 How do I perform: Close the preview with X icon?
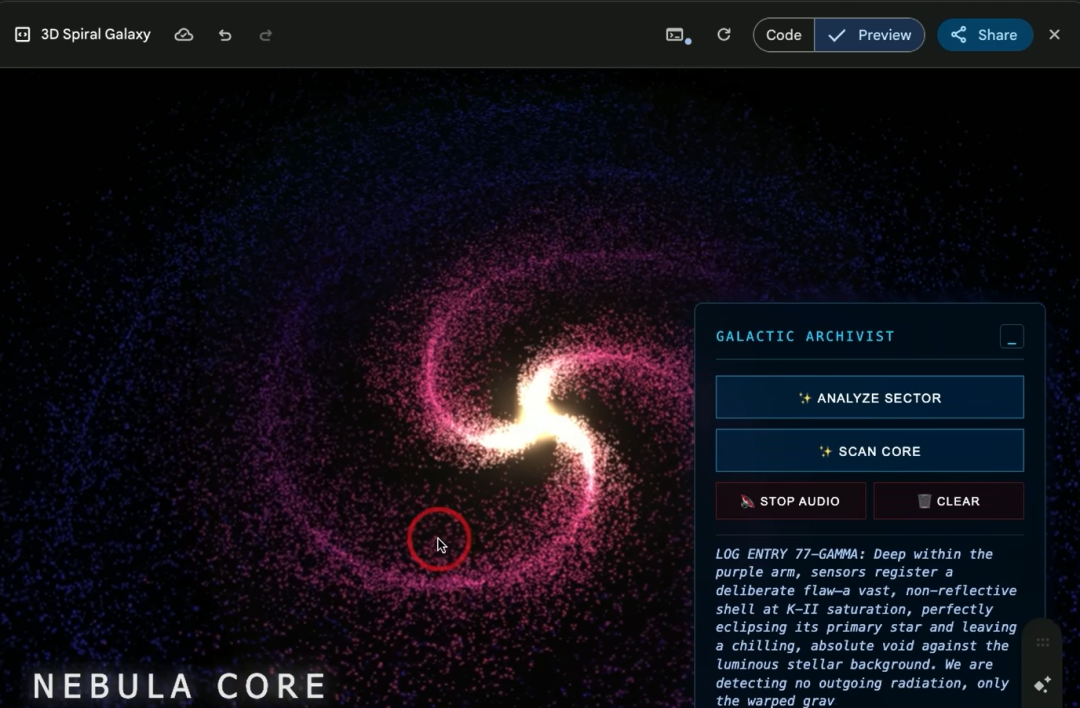1054,35
